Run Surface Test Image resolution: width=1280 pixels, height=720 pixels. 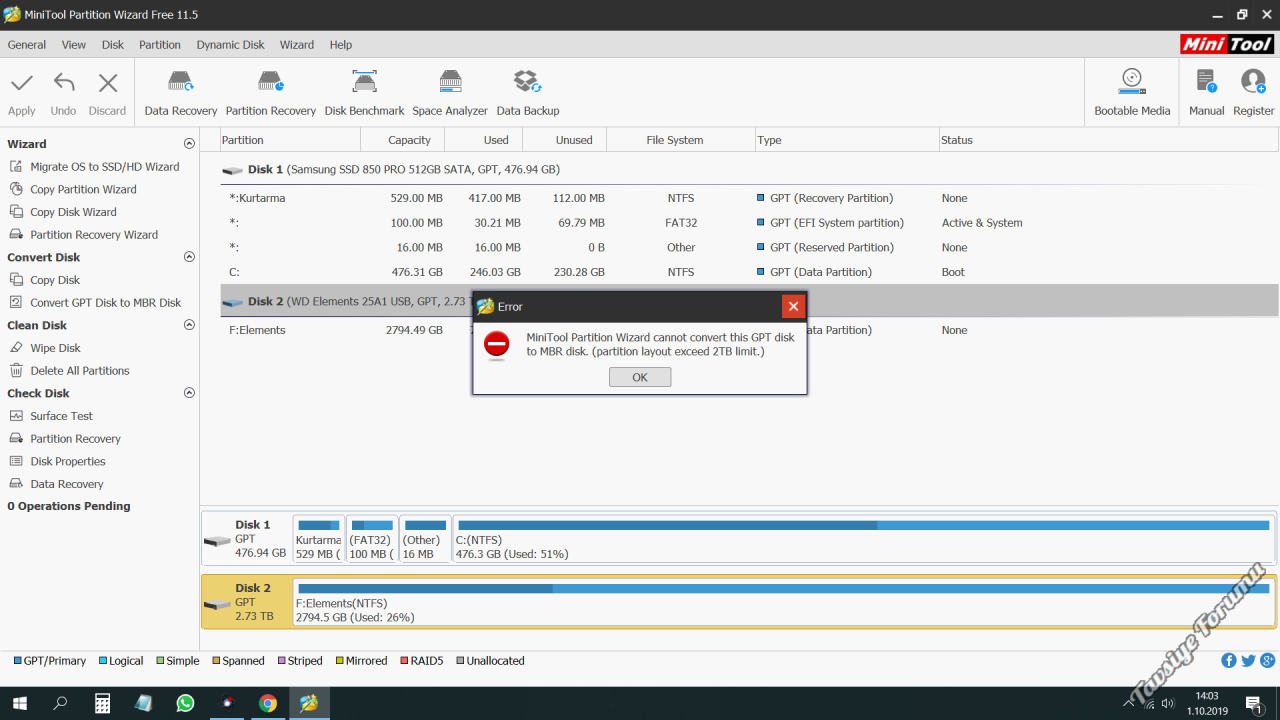pyautogui.click(x=61, y=416)
